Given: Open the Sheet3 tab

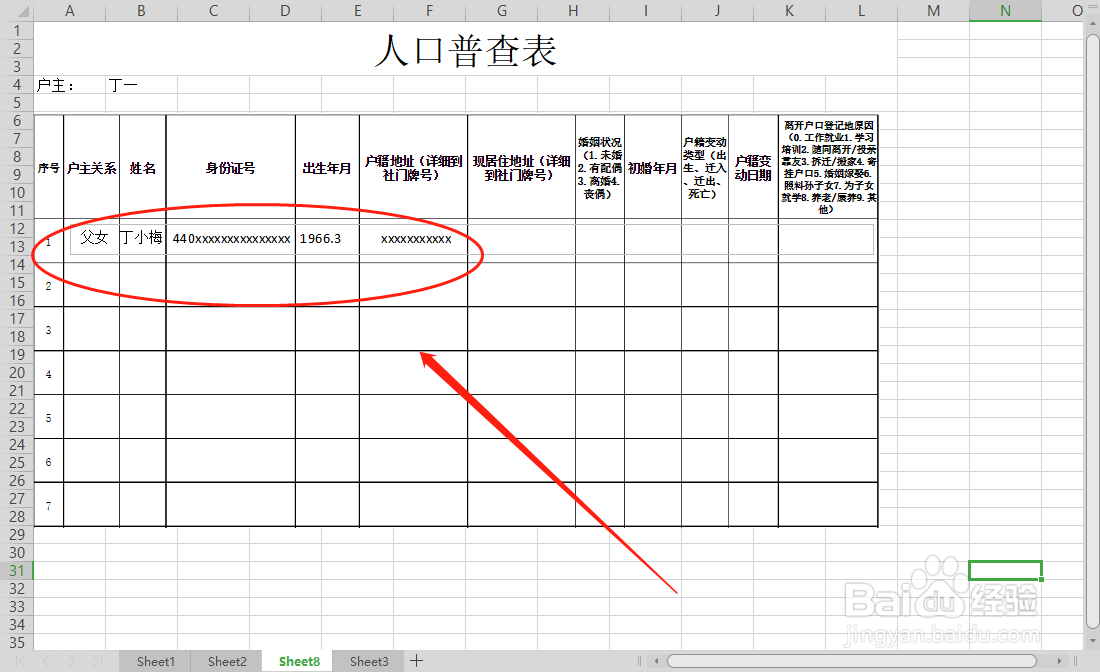Looking at the screenshot, I should 368,661.
